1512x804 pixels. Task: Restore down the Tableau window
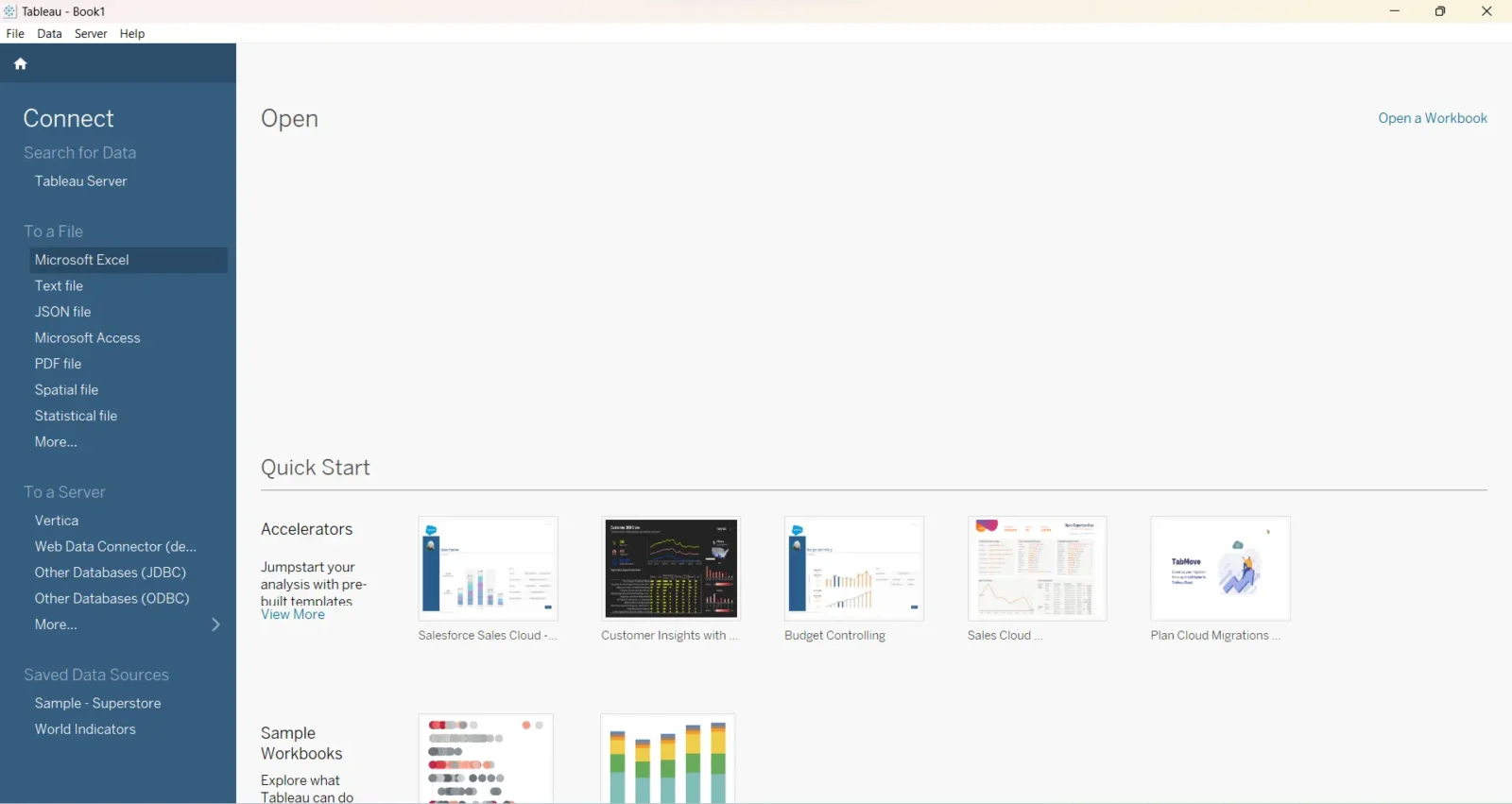[x=1440, y=11]
